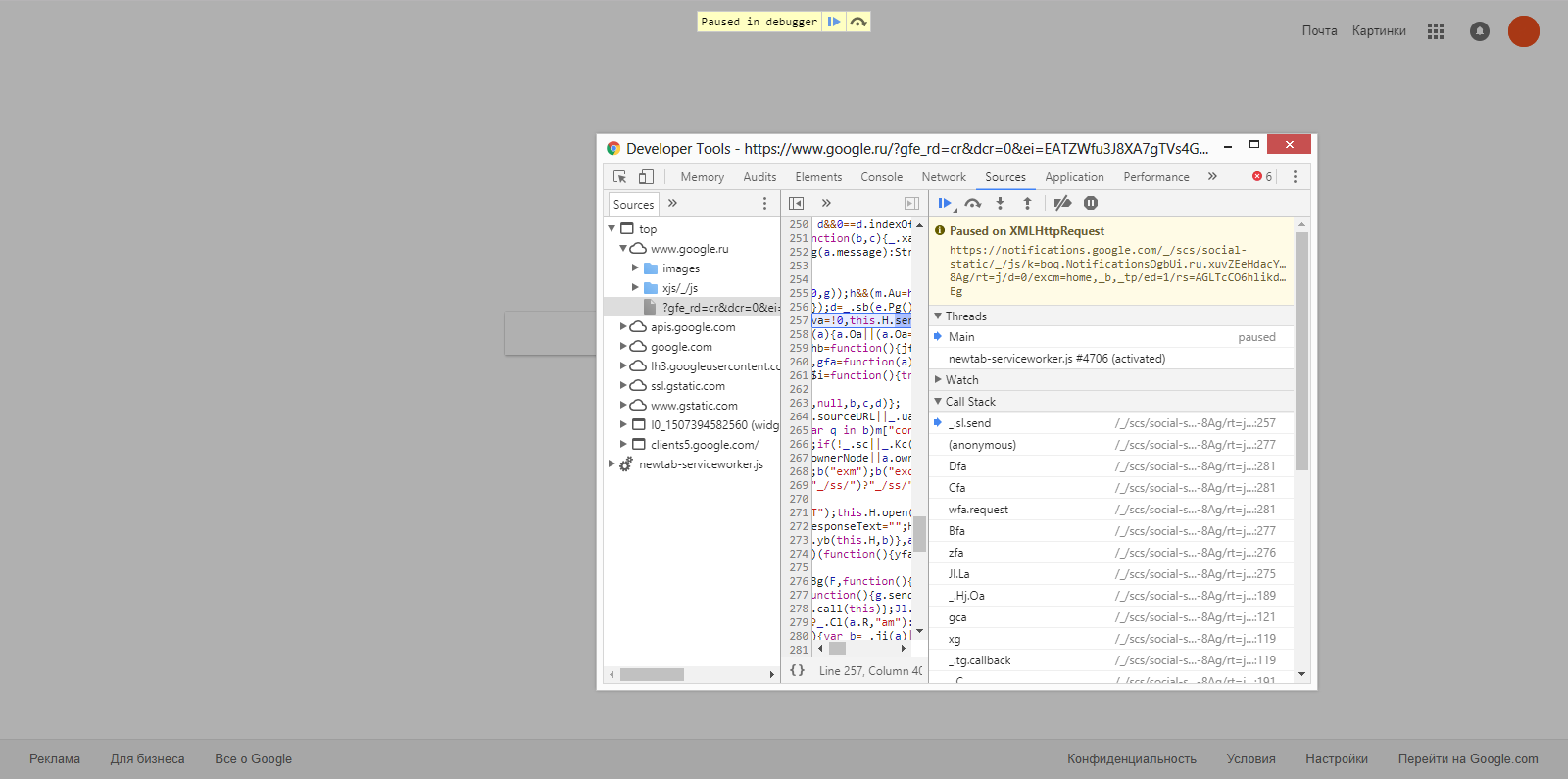Hide the file navigator pane

(x=797, y=204)
